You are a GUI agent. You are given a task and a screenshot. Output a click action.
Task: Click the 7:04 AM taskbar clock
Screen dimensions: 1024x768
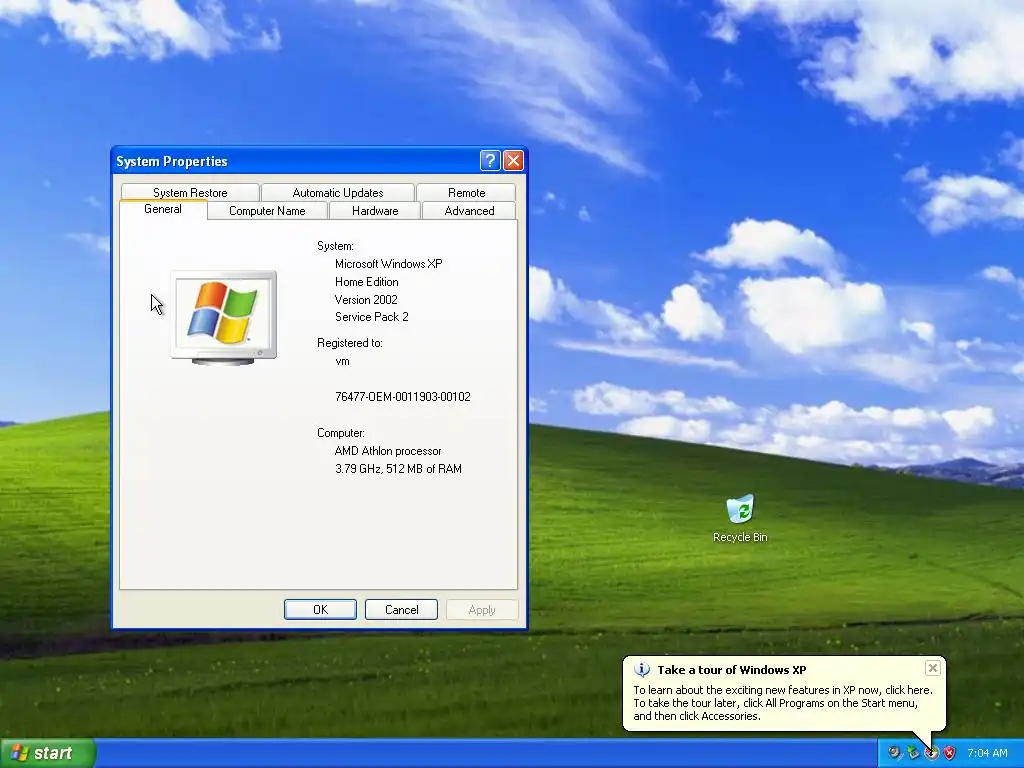pyautogui.click(x=987, y=753)
